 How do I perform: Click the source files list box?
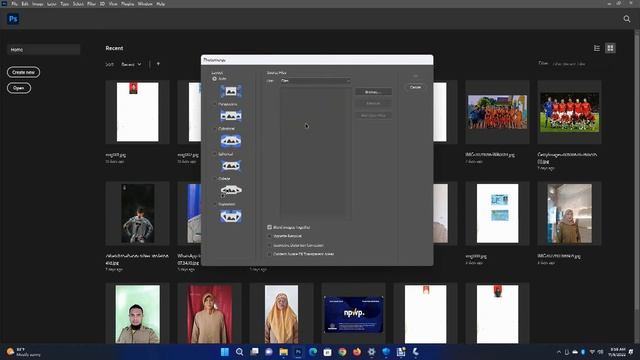point(315,153)
